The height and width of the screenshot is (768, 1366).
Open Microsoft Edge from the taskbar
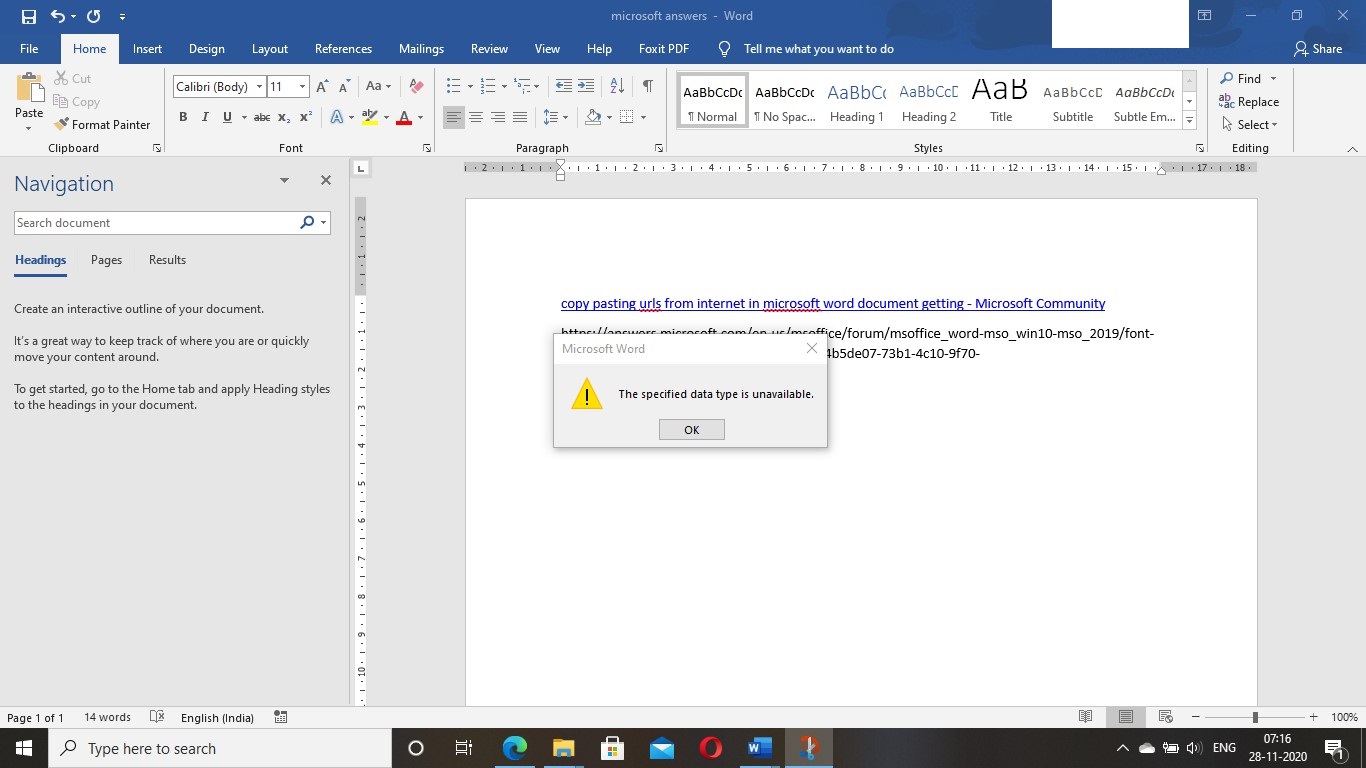pos(514,748)
